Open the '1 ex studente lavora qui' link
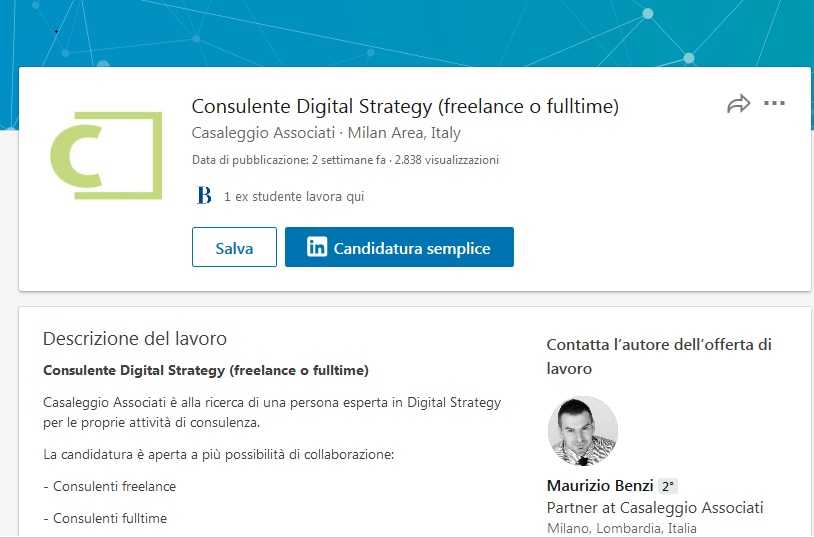This screenshot has height=538, width=814. pos(293,197)
